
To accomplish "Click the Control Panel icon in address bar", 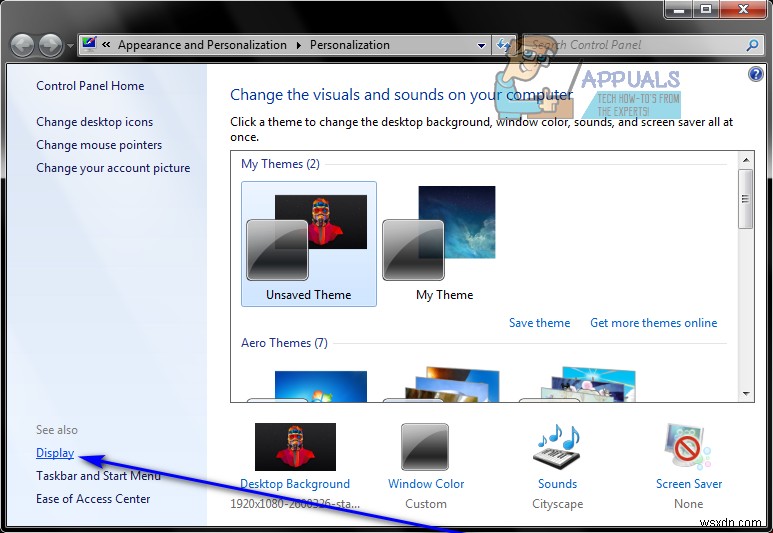I will pyautogui.click(x=89, y=44).
